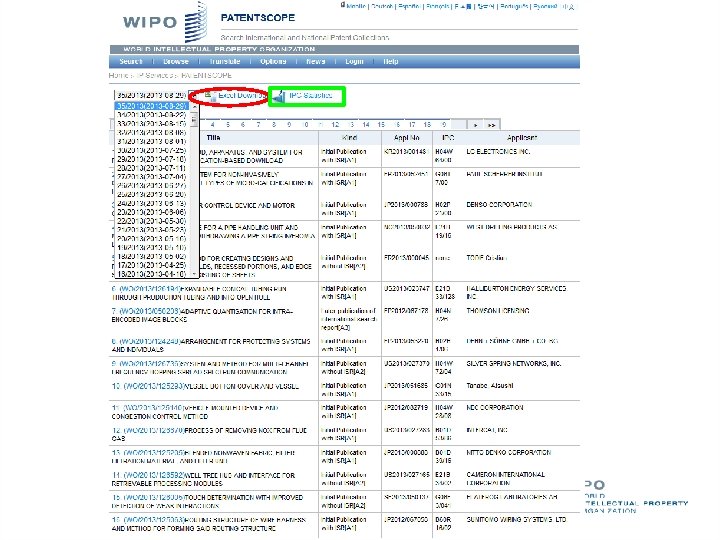Click PATENTSCOPE in the breadcrumb
Image resolution: width=720 pixels, height=540 pixels.
pyautogui.click(x=207, y=75)
